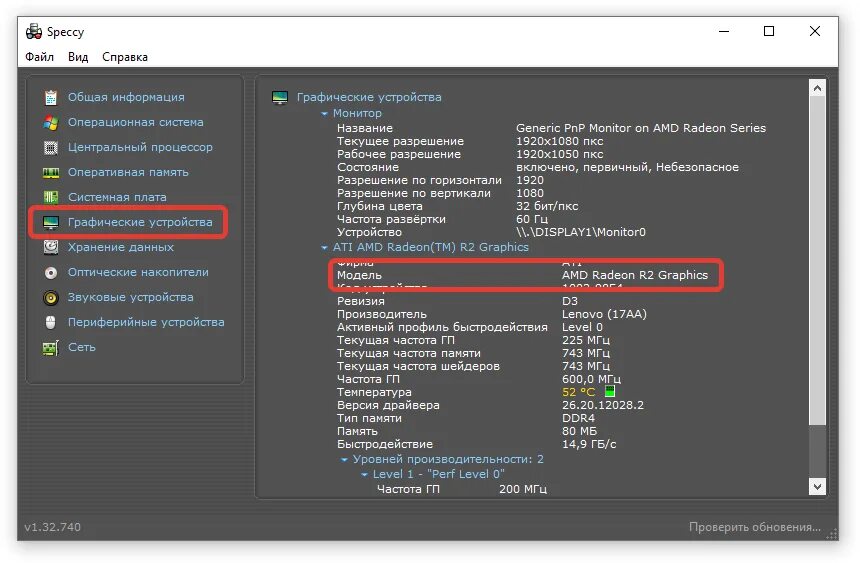Click monitor icon beside Графические устройства heading
This screenshot has width=860, height=563.
point(280,98)
